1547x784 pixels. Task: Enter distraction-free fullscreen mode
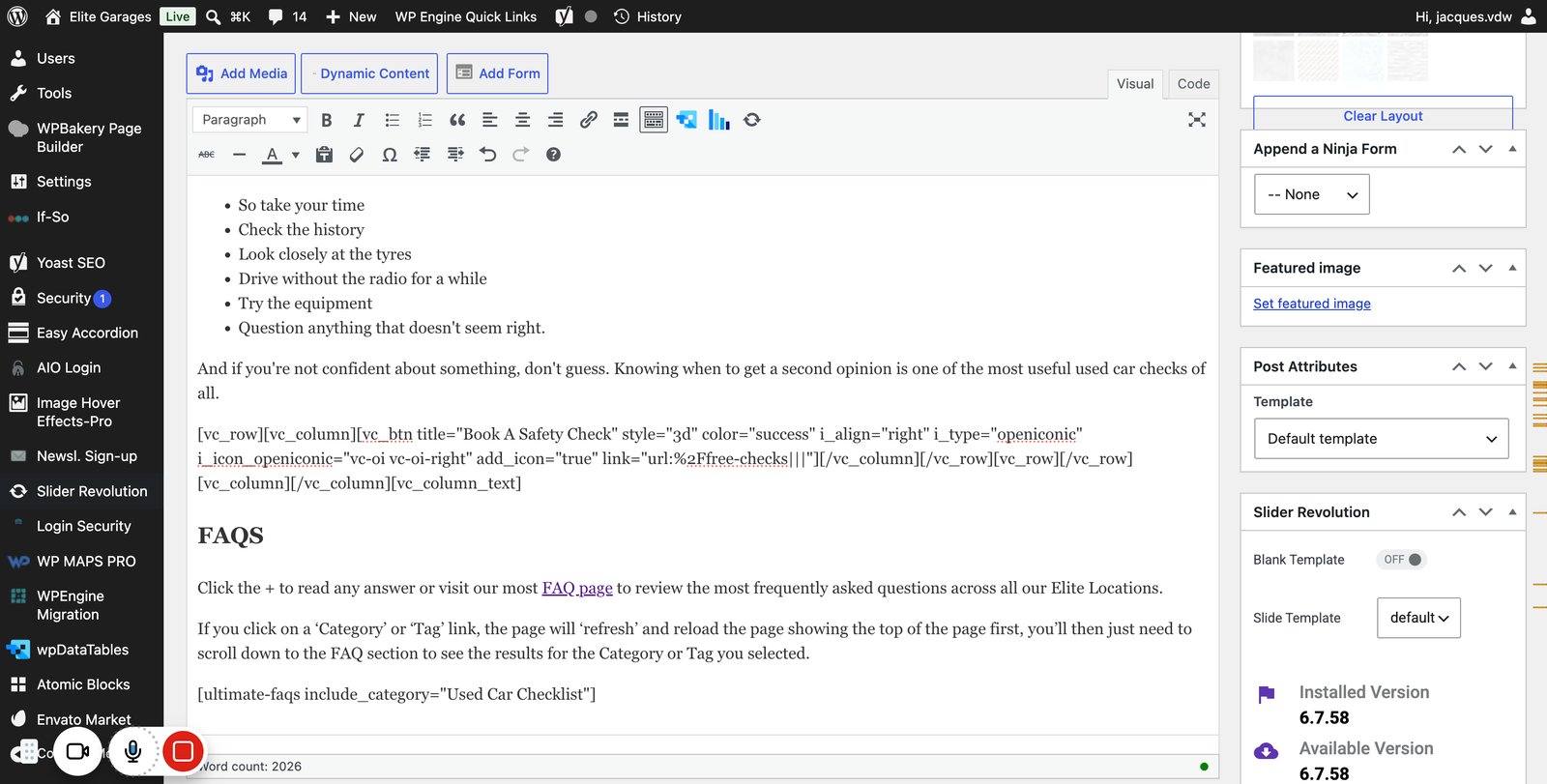(1197, 120)
